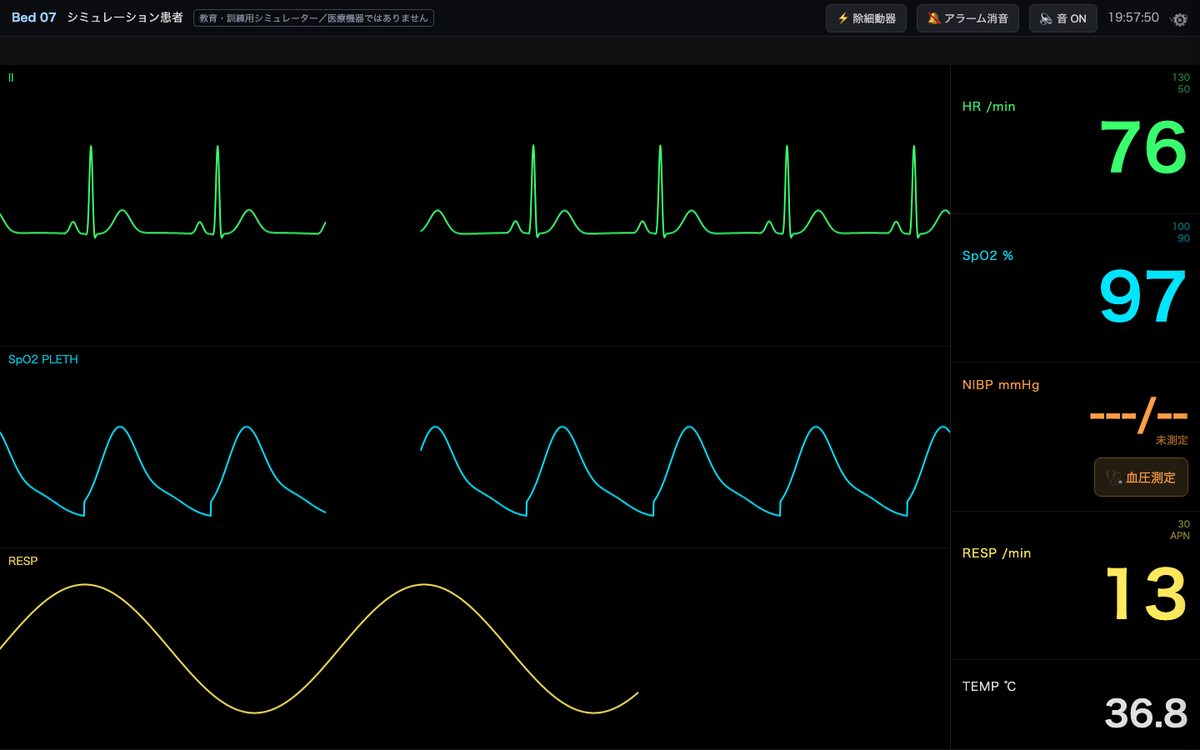This screenshot has height=750, width=1200.
Task: Silence alarms with アラーム消音 button
Action: pyautogui.click(x=968, y=18)
